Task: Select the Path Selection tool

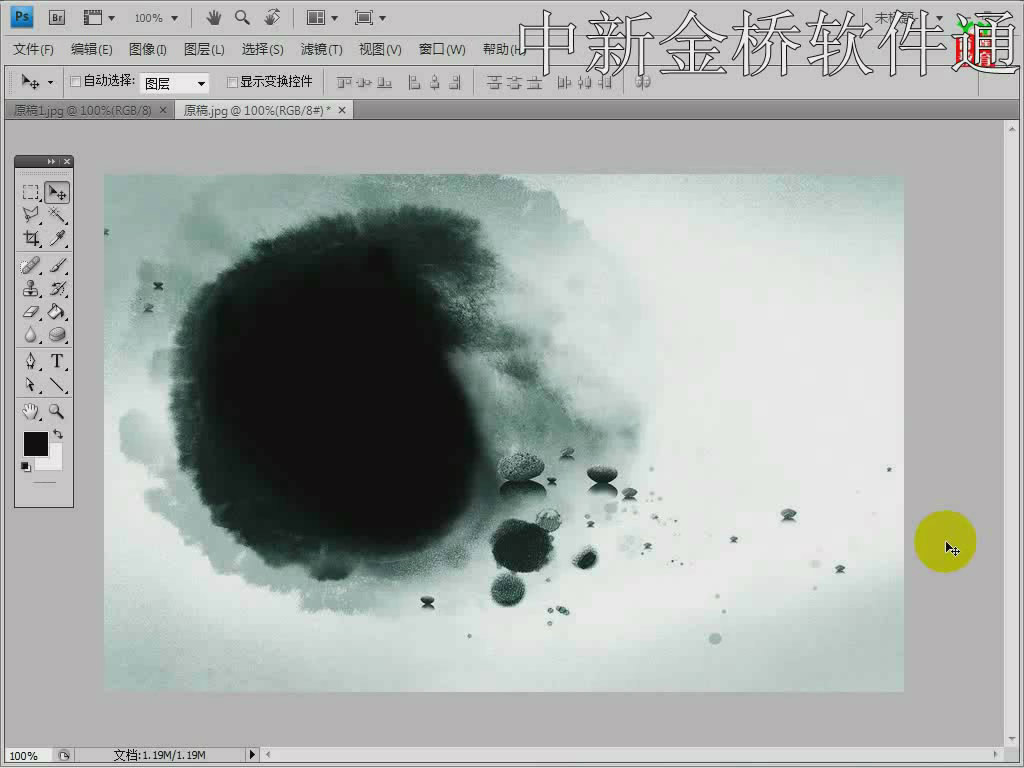Action: tap(31, 385)
